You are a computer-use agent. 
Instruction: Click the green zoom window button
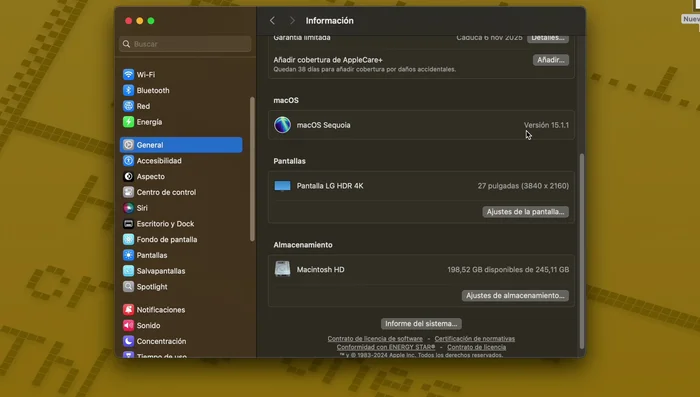(151, 21)
